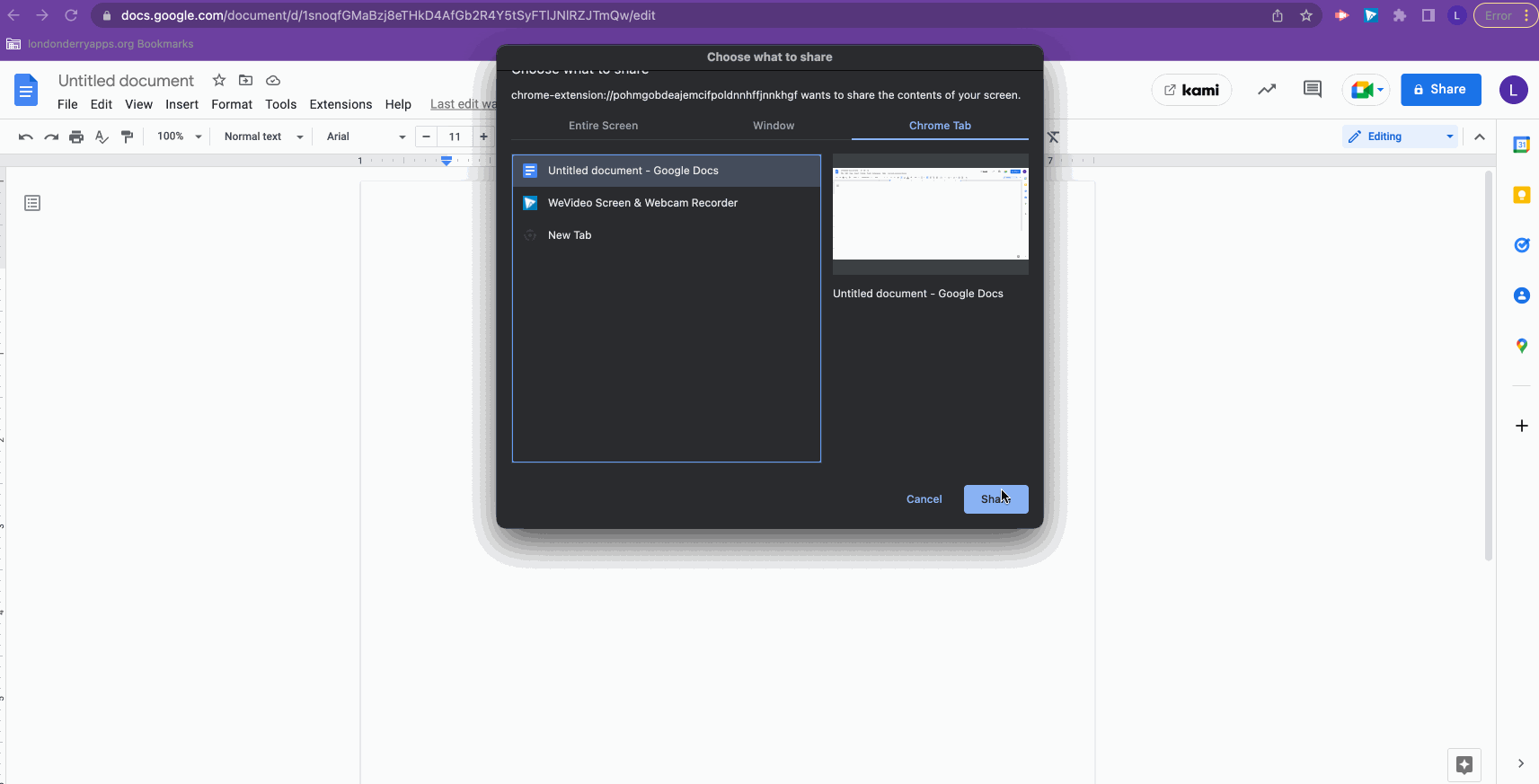Viewport: 1539px width, 784px height.
Task: Cancel the share dialog
Action: (x=924, y=499)
